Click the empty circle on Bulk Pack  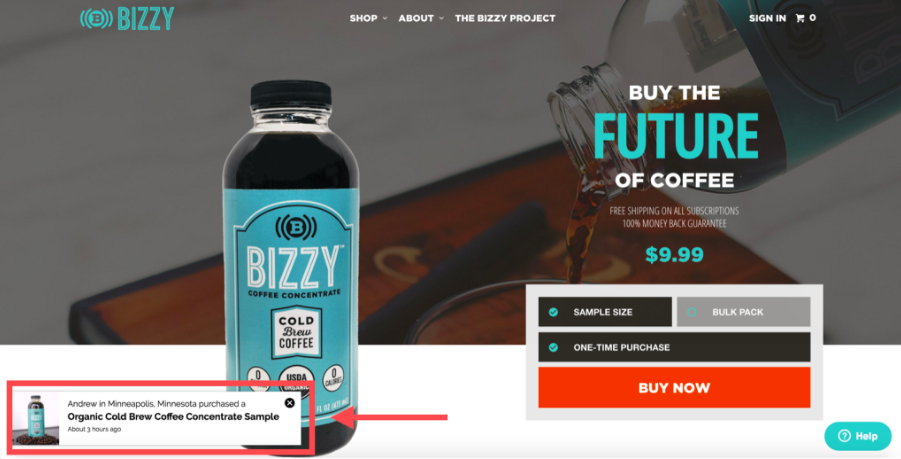[692, 312]
